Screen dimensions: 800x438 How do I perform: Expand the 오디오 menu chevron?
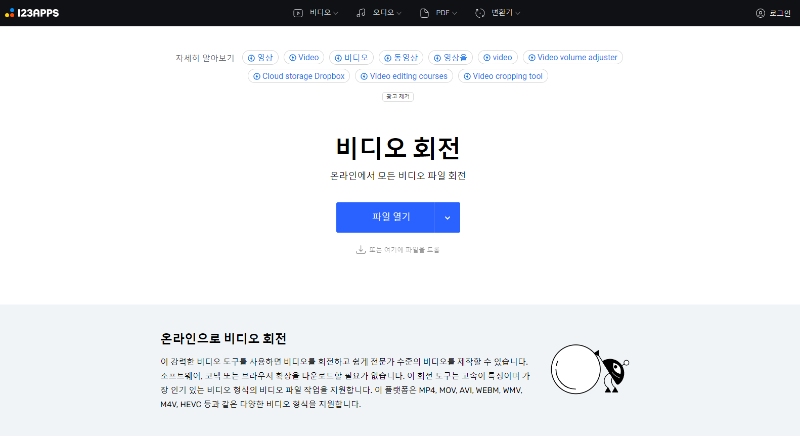(399, 13)
